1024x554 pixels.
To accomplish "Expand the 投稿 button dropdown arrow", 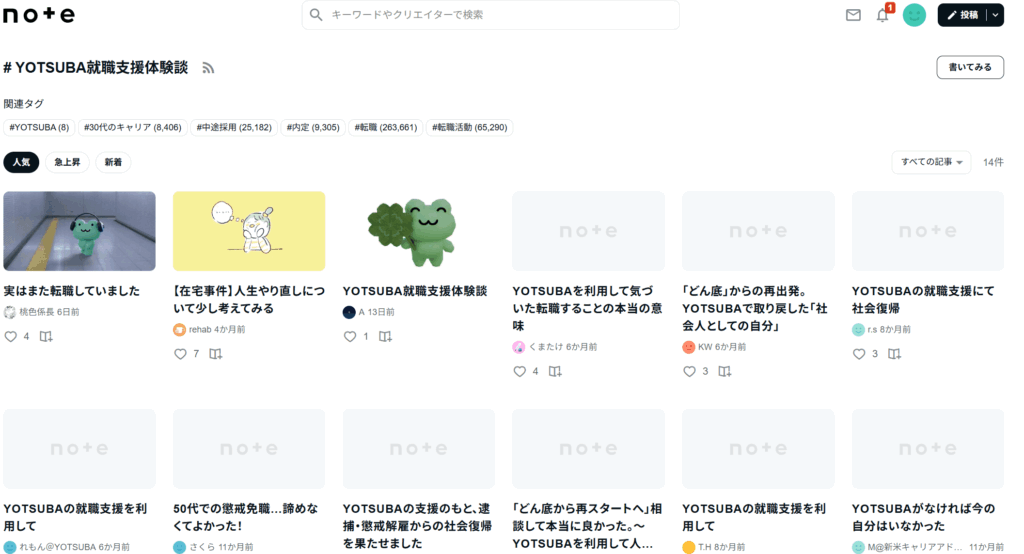I will tap(995, 15).
